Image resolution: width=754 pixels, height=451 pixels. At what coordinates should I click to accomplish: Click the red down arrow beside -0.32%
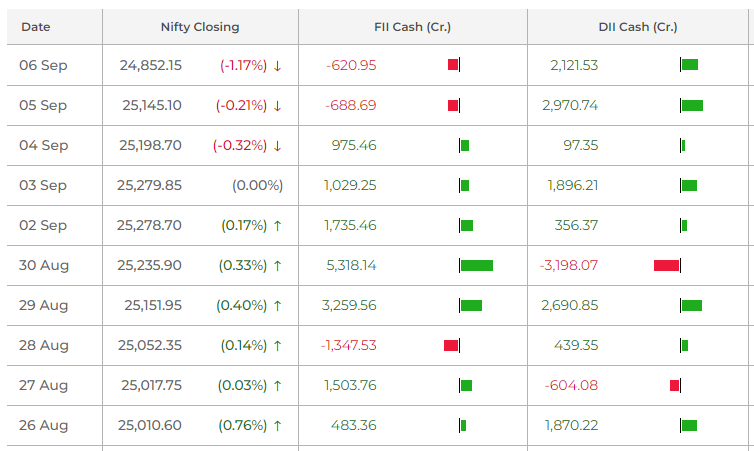point(277,145)
